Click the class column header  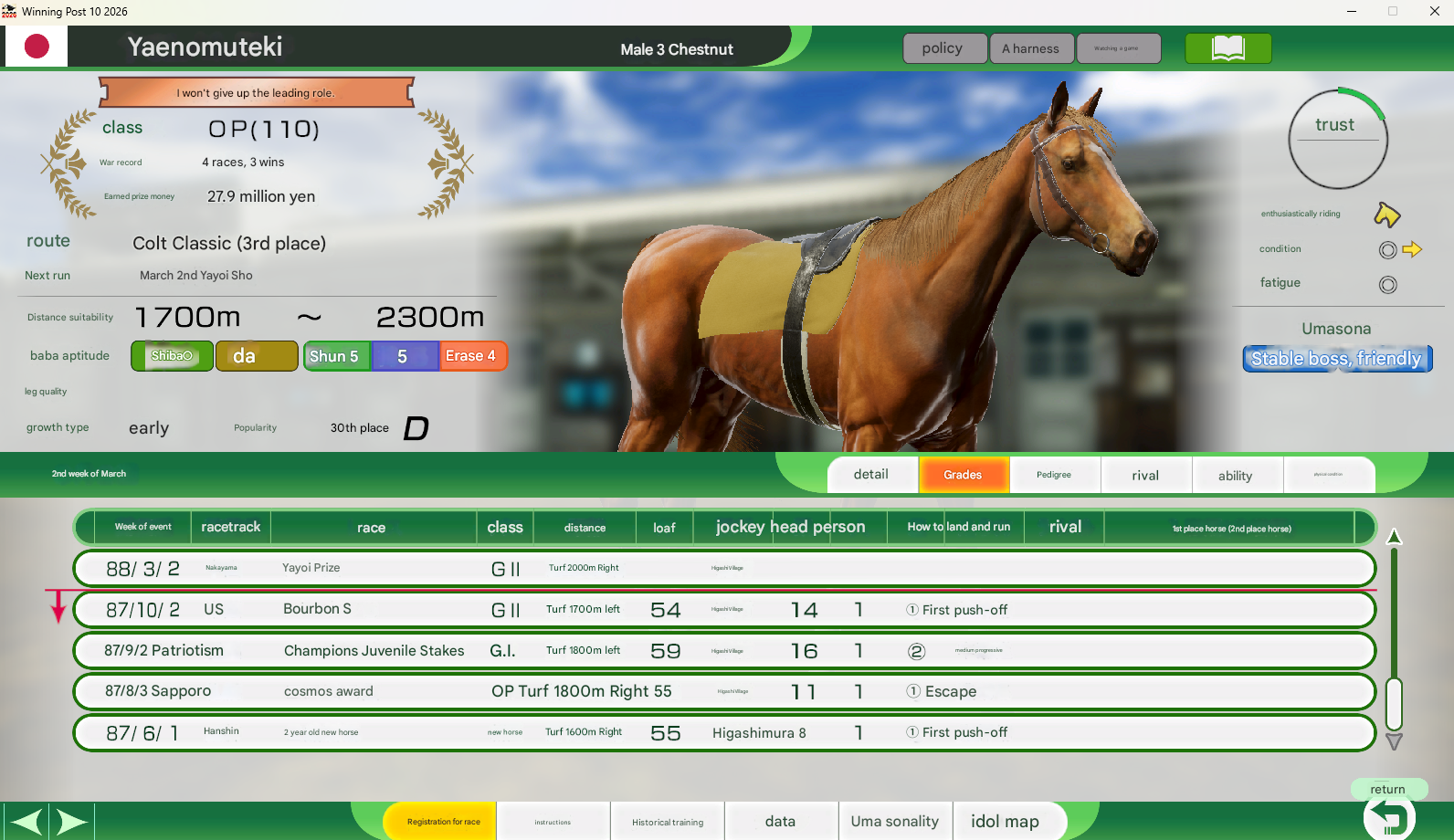click(505, 528)
